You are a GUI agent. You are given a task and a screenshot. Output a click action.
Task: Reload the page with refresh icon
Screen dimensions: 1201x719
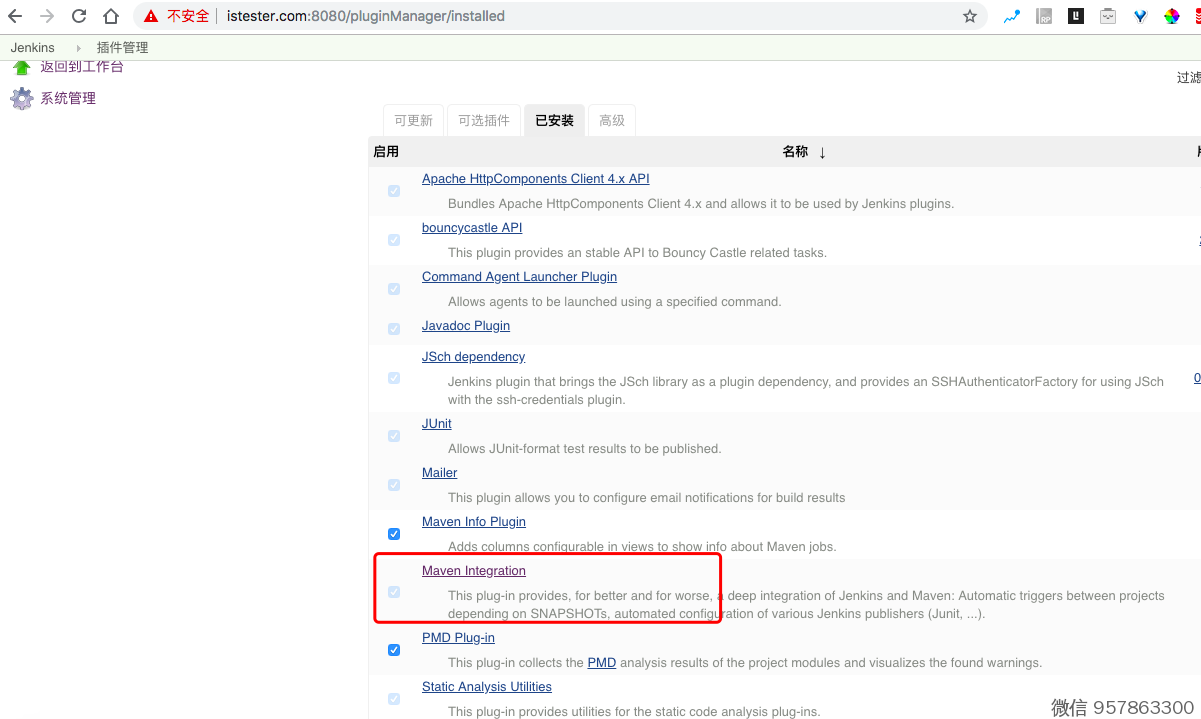tap(79, 16)
